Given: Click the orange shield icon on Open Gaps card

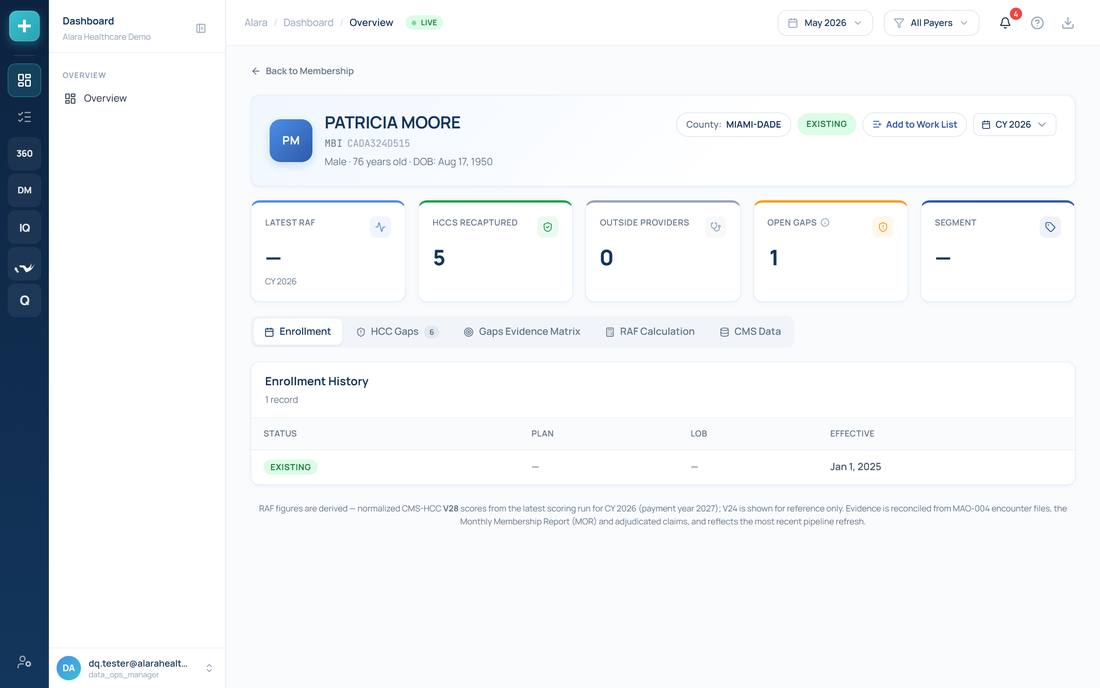Looking at the screenshot, I should pos(883,227).
